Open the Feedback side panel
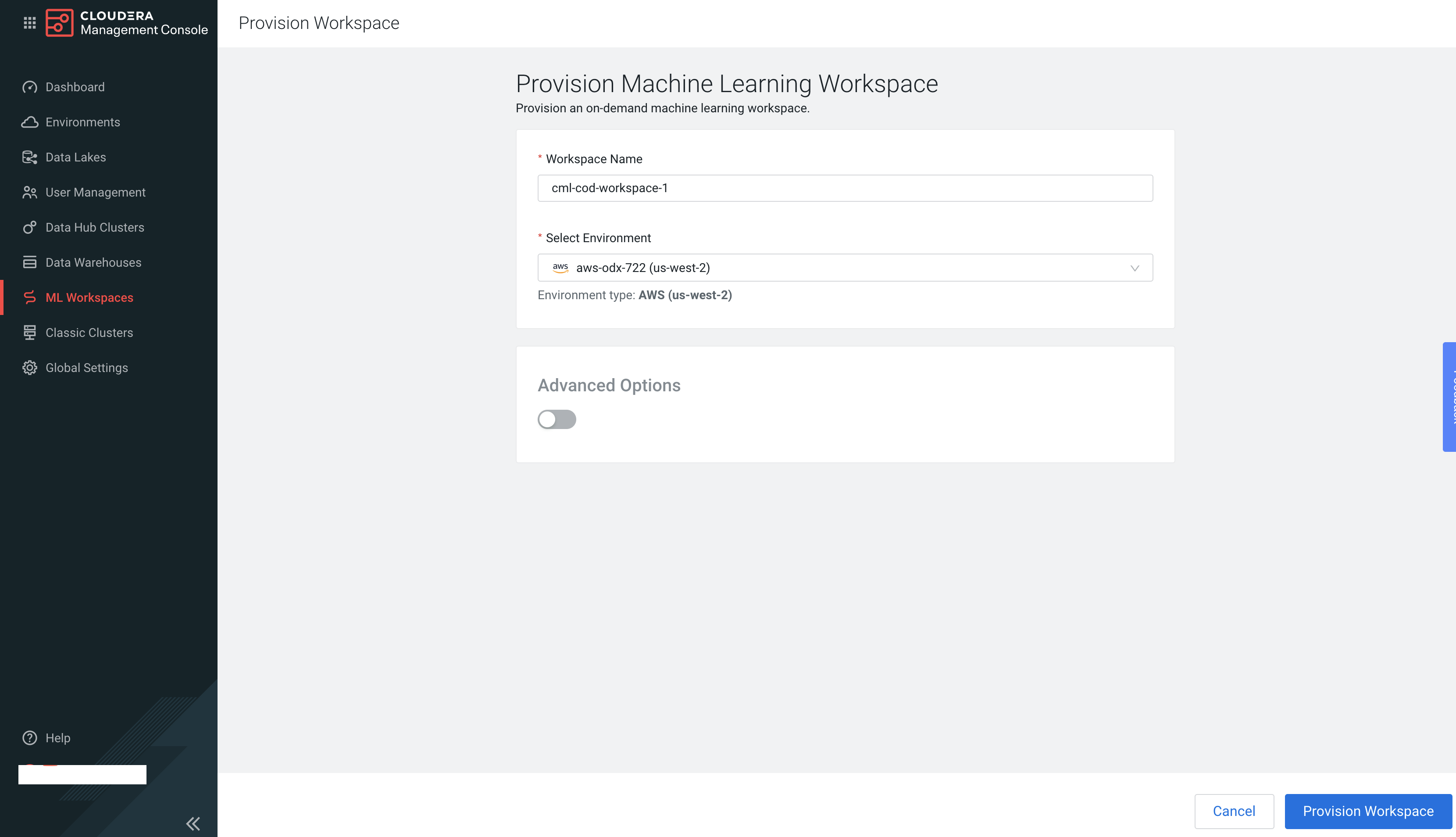Image resolution: width=1456 pixels, height=837 pixels. pyautogui.click(x=1450, y=397)
